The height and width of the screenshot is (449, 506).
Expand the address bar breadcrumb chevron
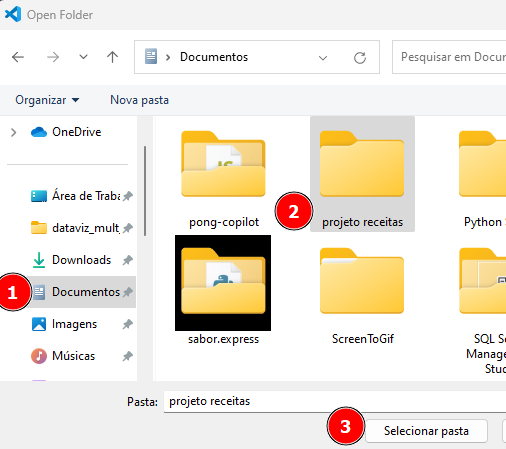tap(168, 57)
